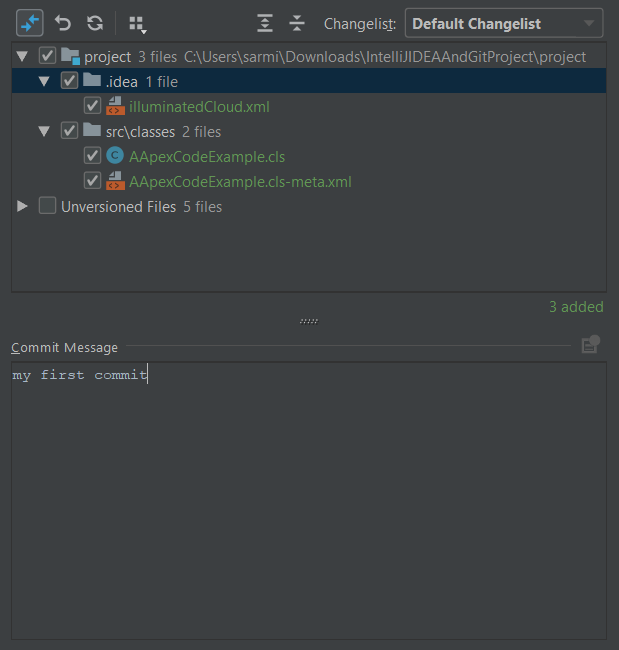Collapse the src\classes folder node
Image resolution: width=619 pixels, height=650 pixels.
[44, 131]
